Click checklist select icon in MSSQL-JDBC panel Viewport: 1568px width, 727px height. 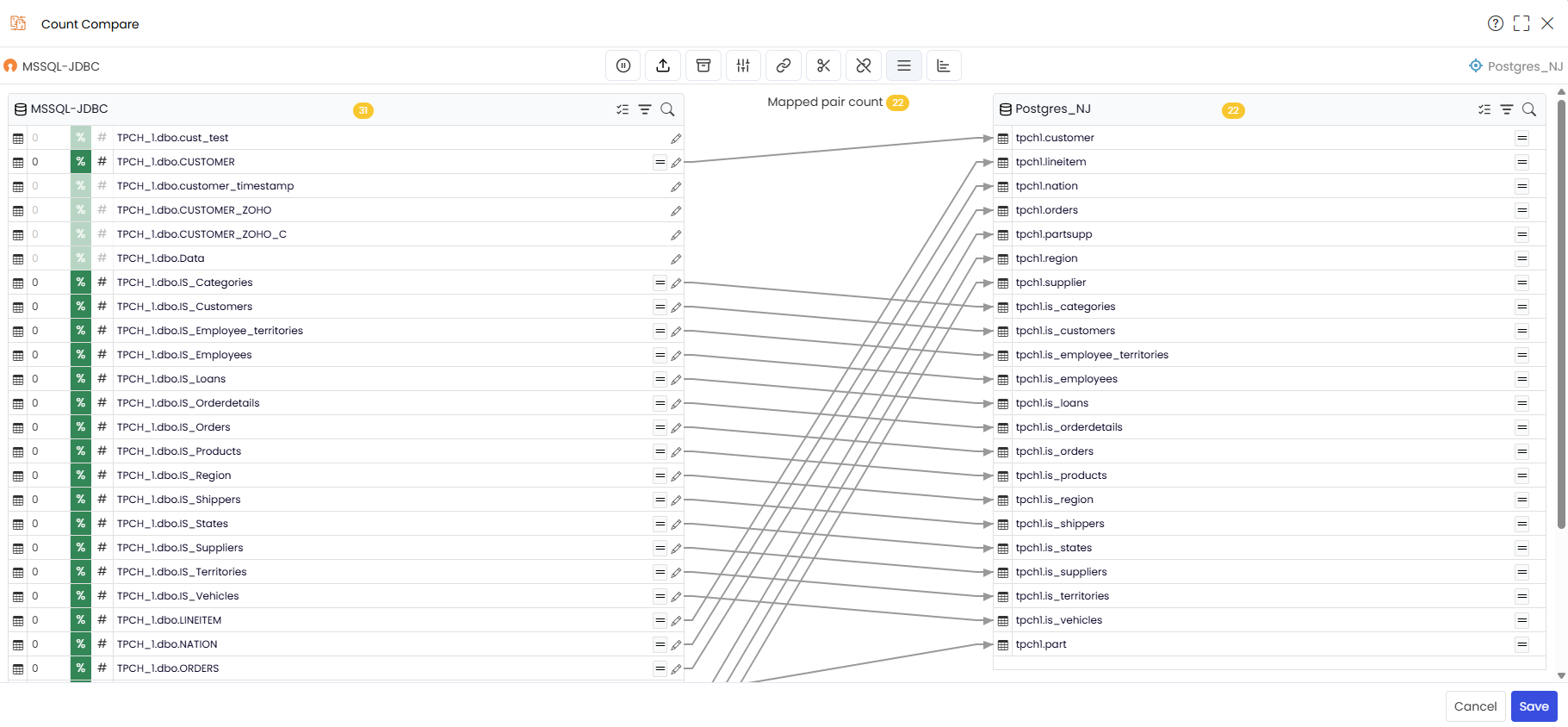point(623,109)
